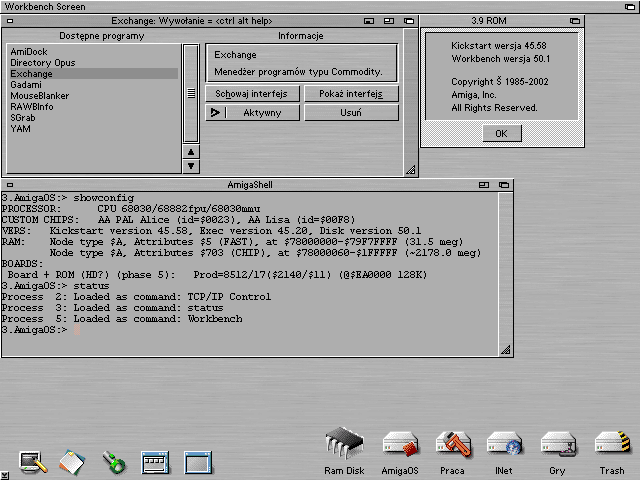Click the 3.9 ROM window depth gadget
The width and height of the screenshot is (640, 480).
pyautogui.click(x=575, y=21)
